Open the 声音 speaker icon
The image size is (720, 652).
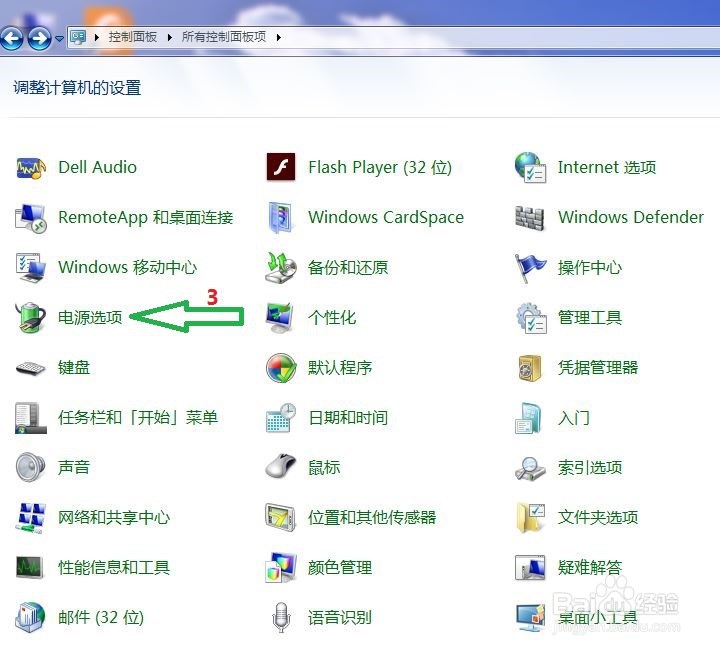pos(30,467)
